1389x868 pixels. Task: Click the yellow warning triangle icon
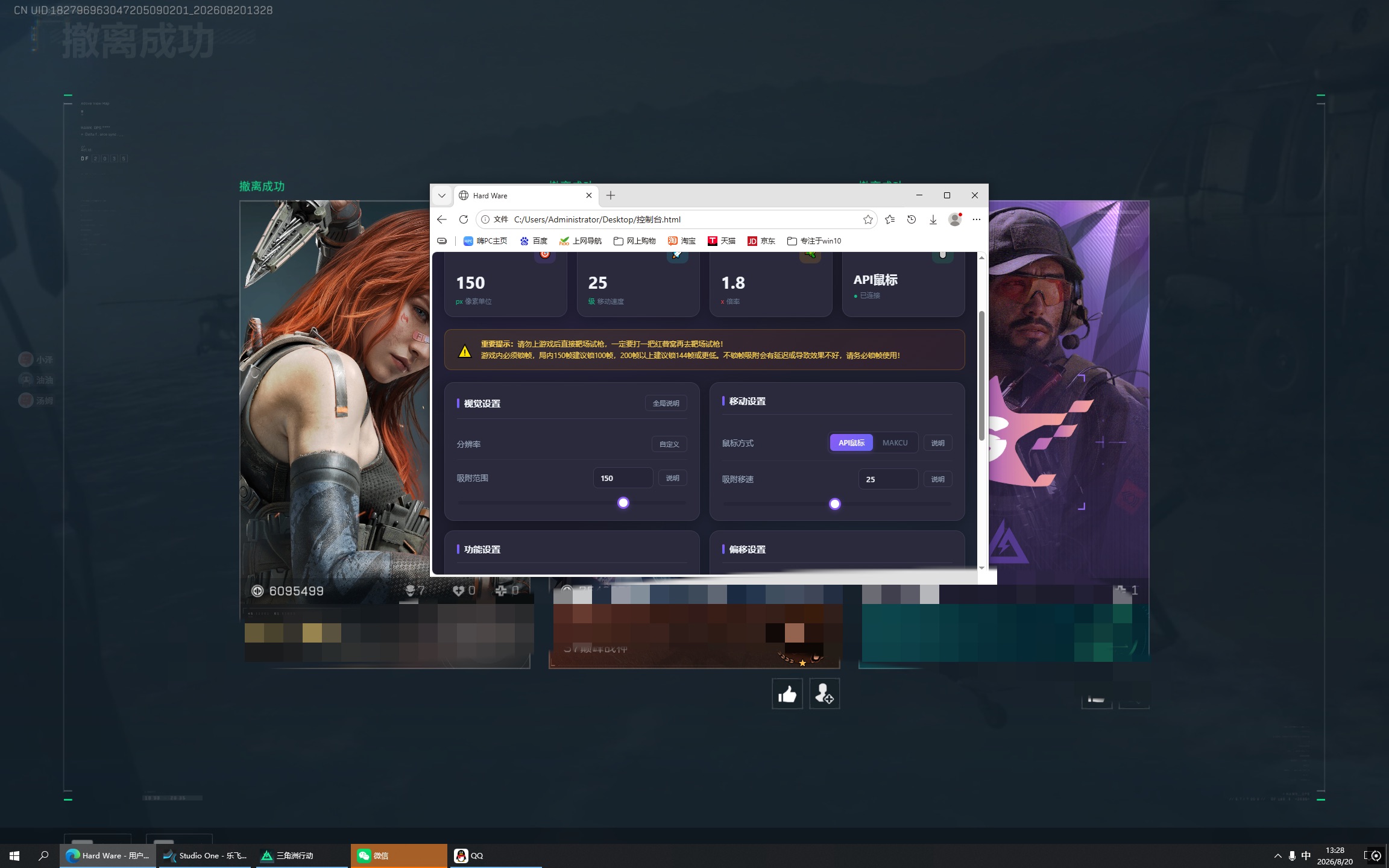(465, 351)
